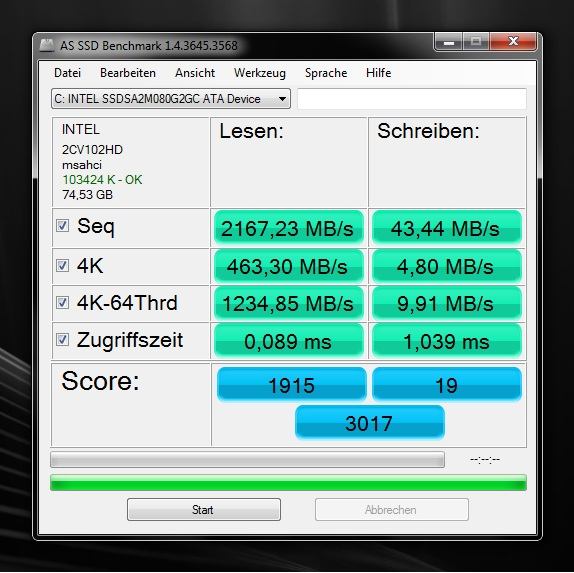Open the Hilfe menu
This screenshot has height=573, width=574.
379,73
